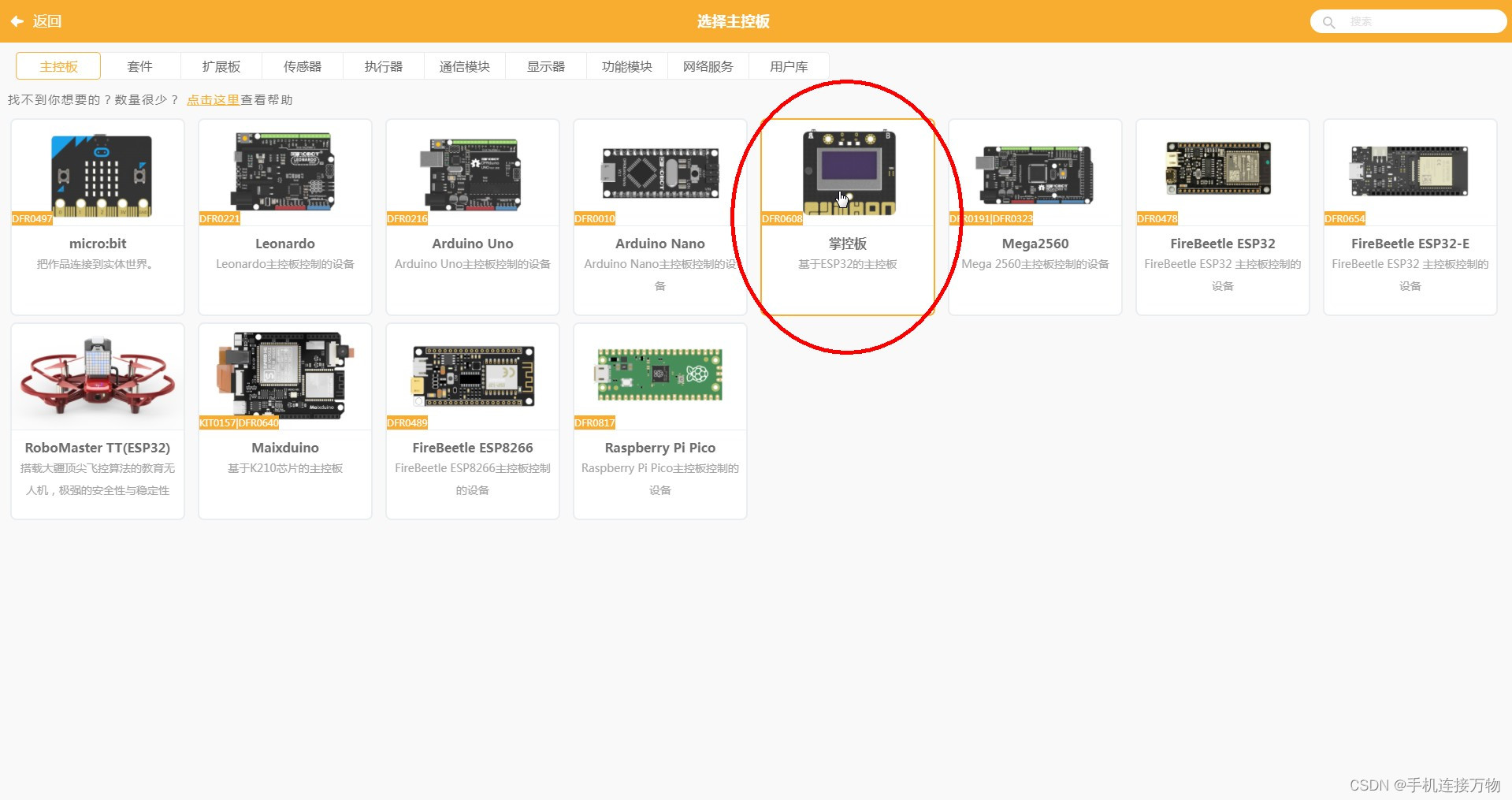Click the DFR0010 product tag

[595, 219]
